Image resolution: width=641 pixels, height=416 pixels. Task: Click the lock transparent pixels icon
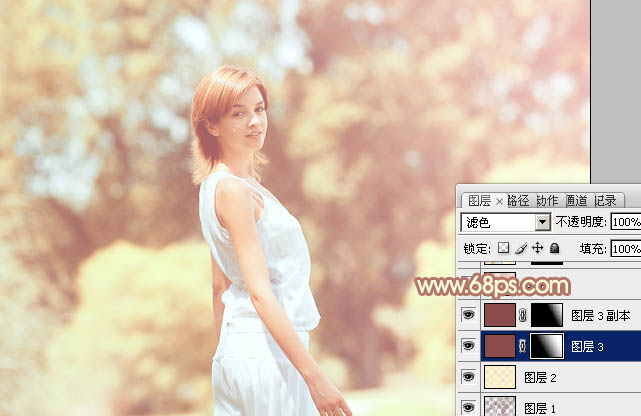coord(503,248)
